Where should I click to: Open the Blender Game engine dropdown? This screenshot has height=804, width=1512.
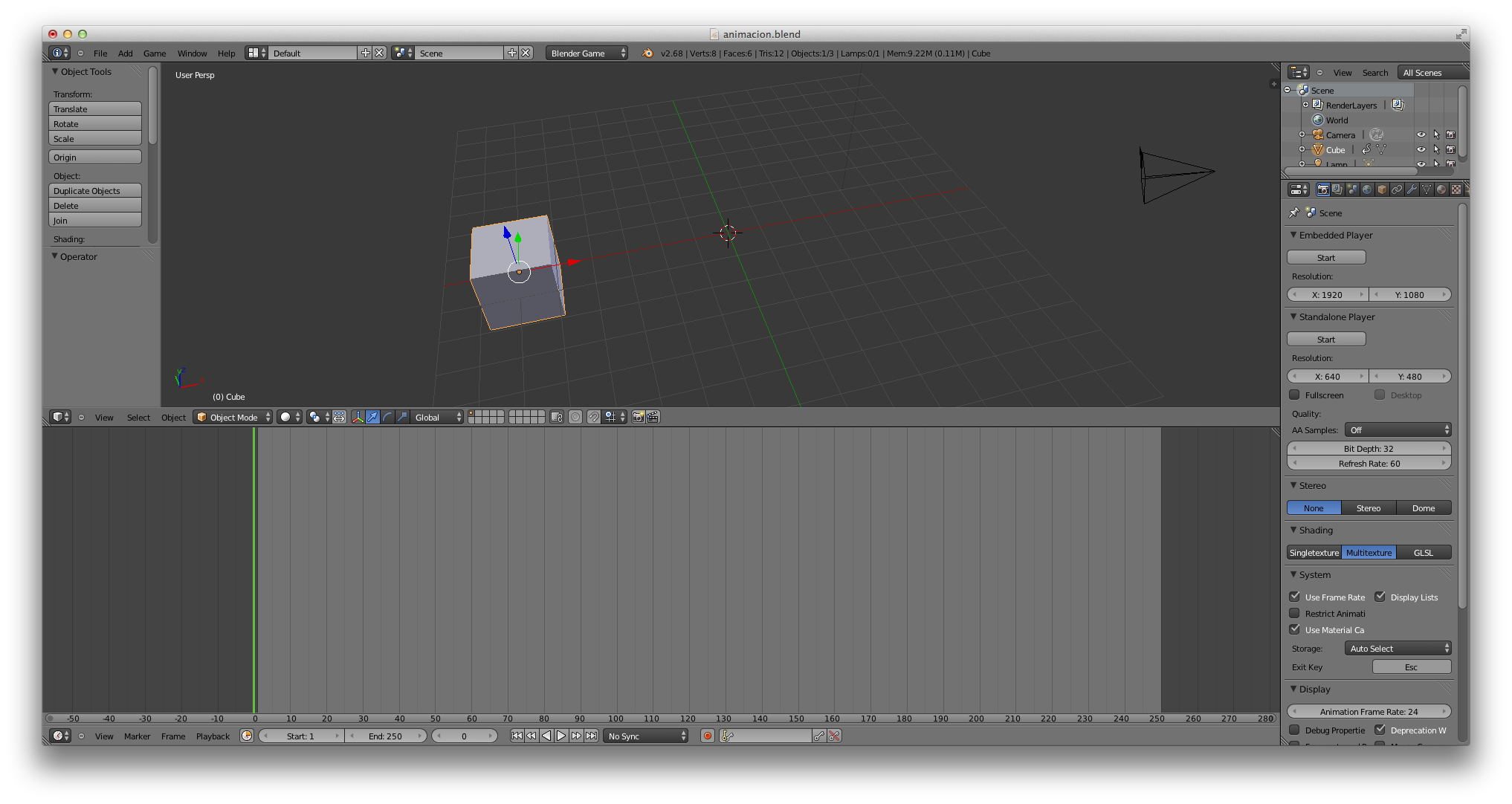pos(587,54)
